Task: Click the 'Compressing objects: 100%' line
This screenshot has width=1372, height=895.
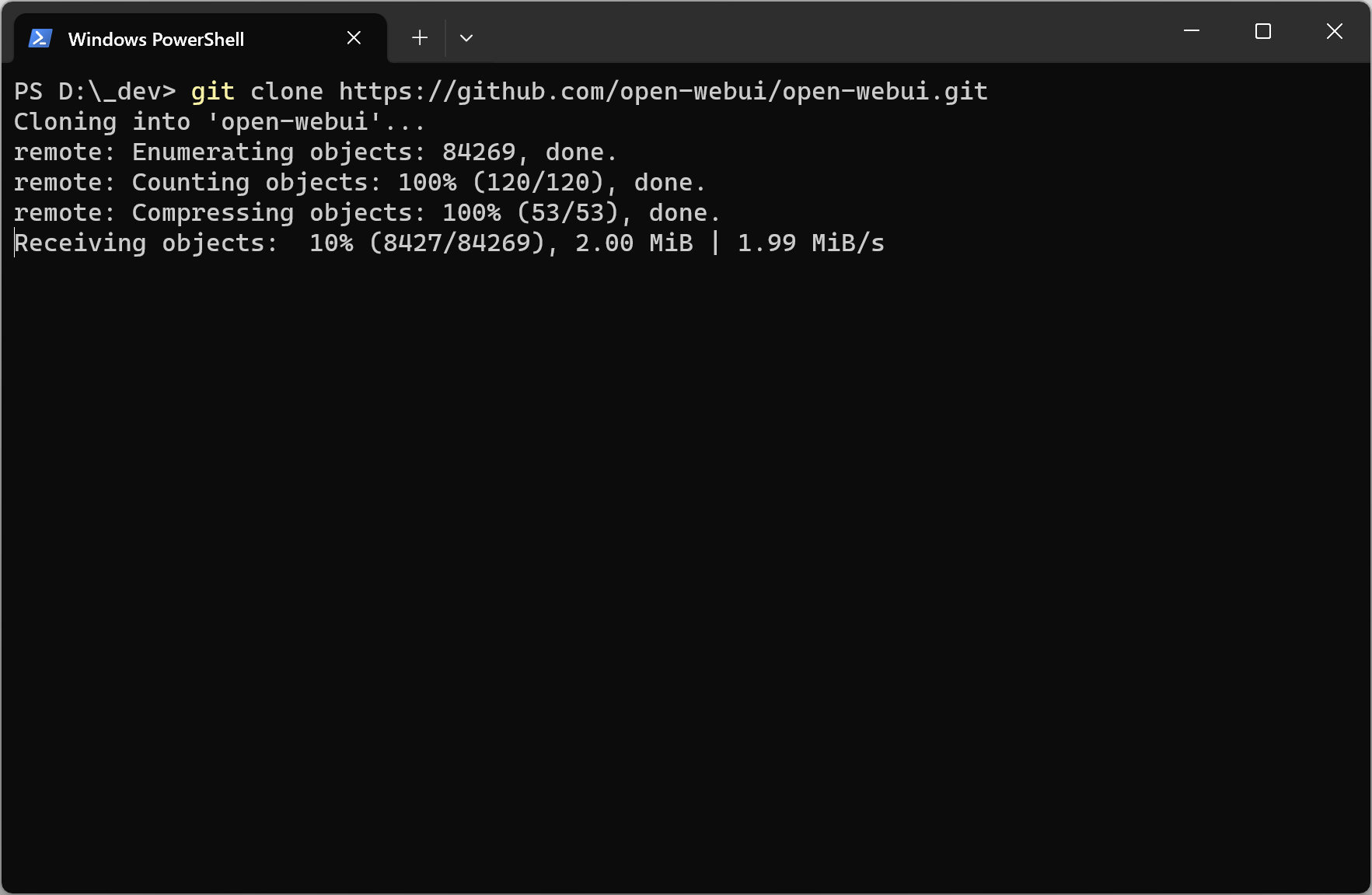Action: point(367,213)
